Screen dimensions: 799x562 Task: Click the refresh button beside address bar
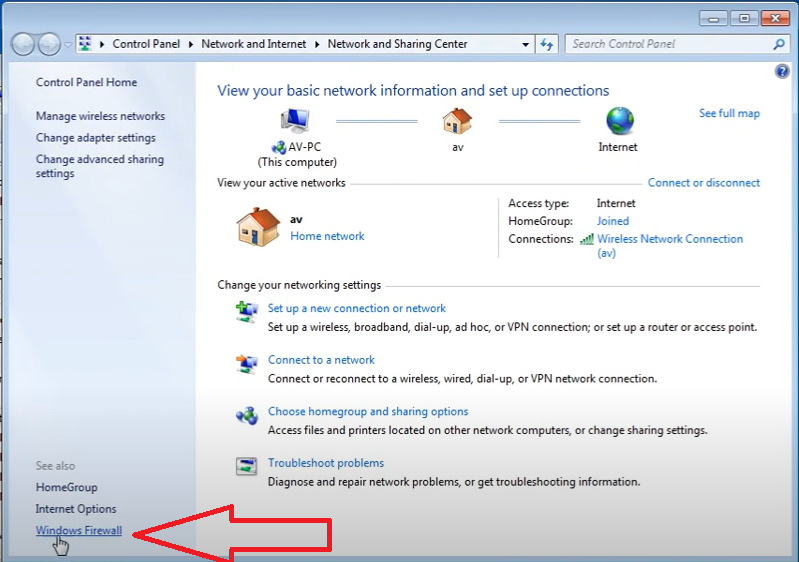click(546, 44)
